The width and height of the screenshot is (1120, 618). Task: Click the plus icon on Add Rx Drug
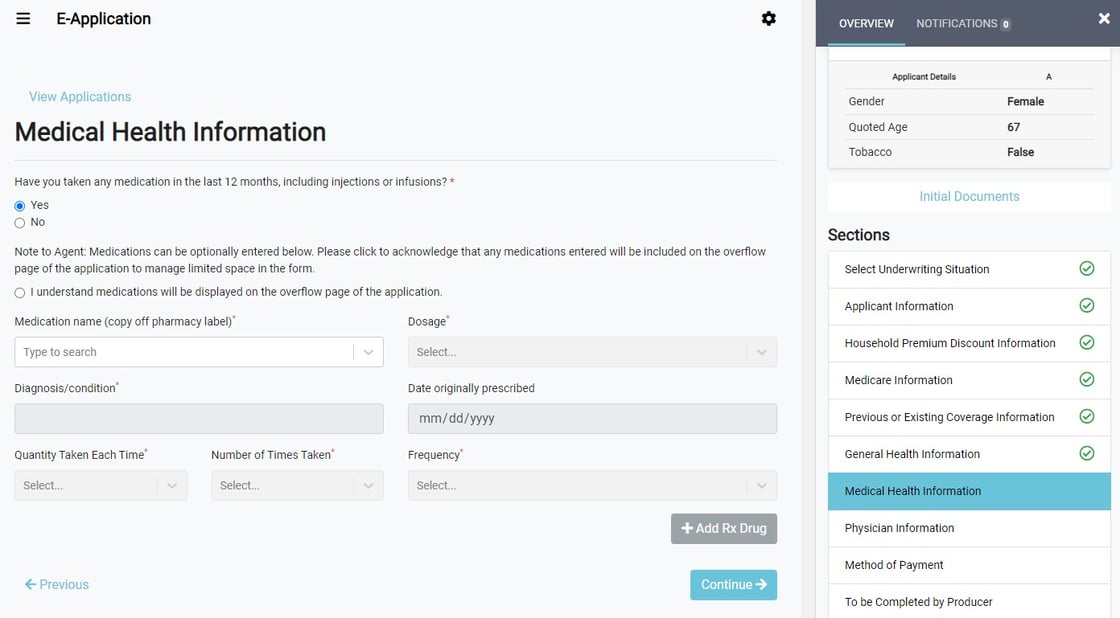687,528
